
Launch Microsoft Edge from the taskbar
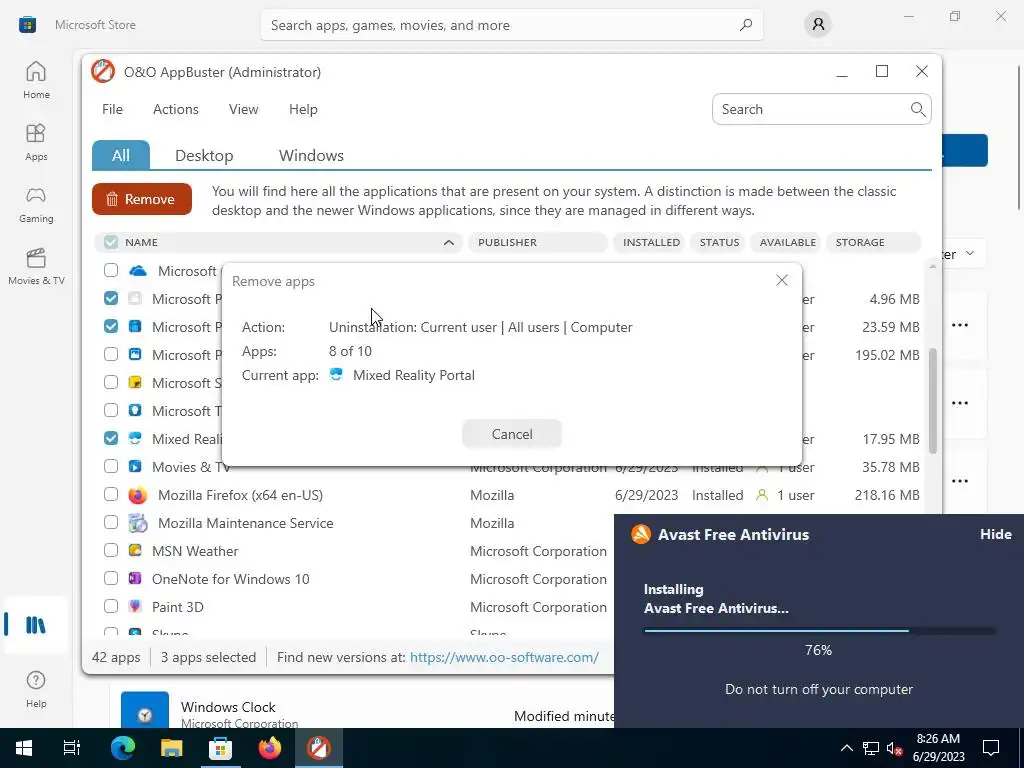pyautogui.click(x=122, y=748)
